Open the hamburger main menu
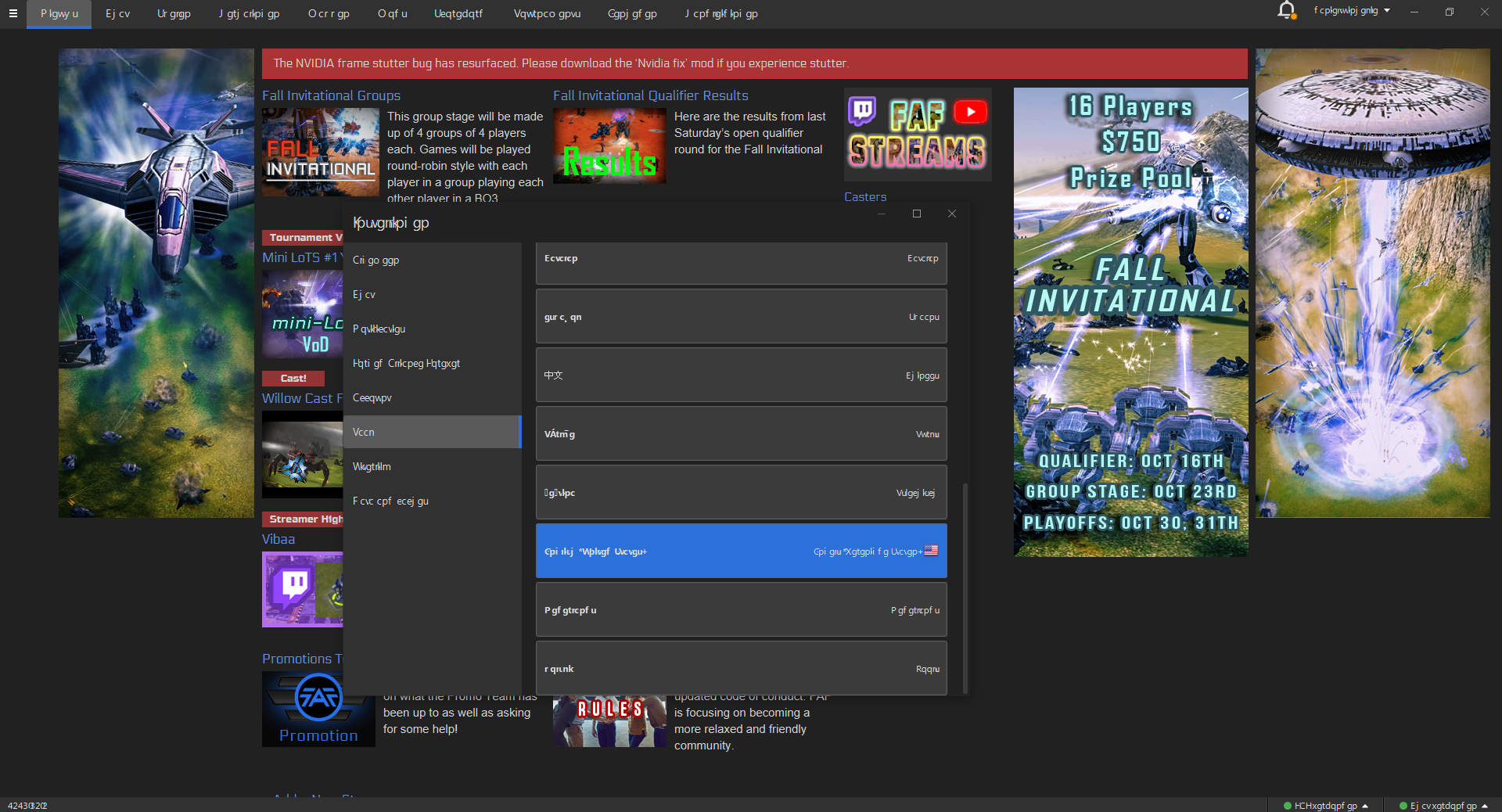The width and height of the screenshot is (1502, 812). (x=13, y=13)
